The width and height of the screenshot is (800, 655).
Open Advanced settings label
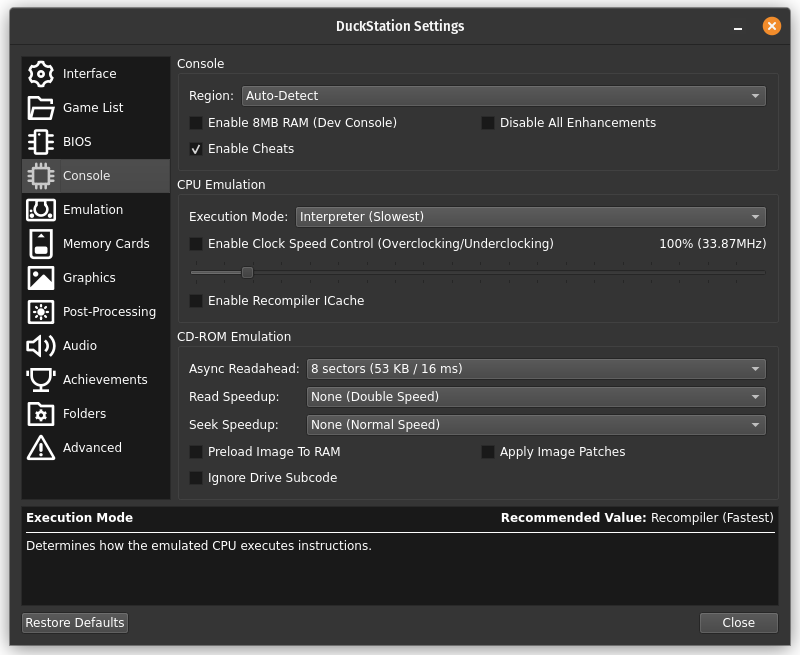coord(92,448)
